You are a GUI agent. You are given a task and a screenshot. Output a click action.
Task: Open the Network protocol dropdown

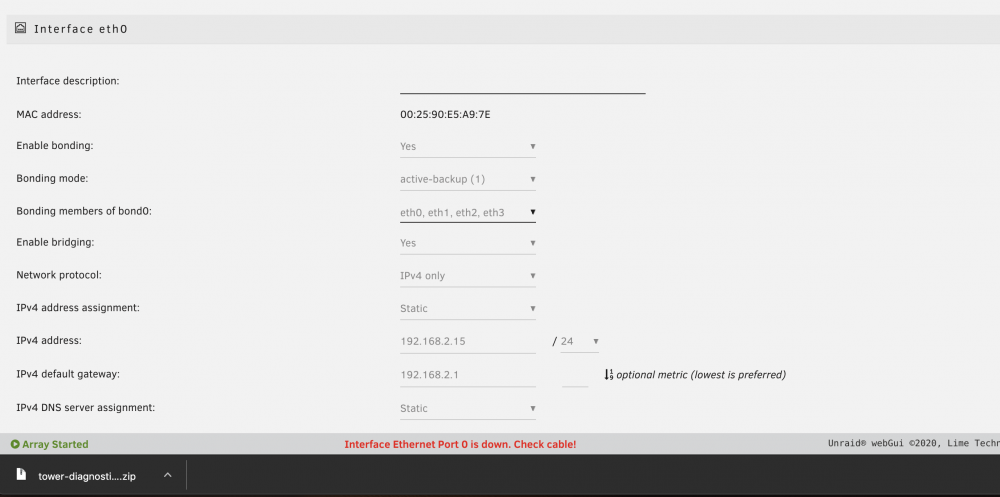click(x=467, y=276)
